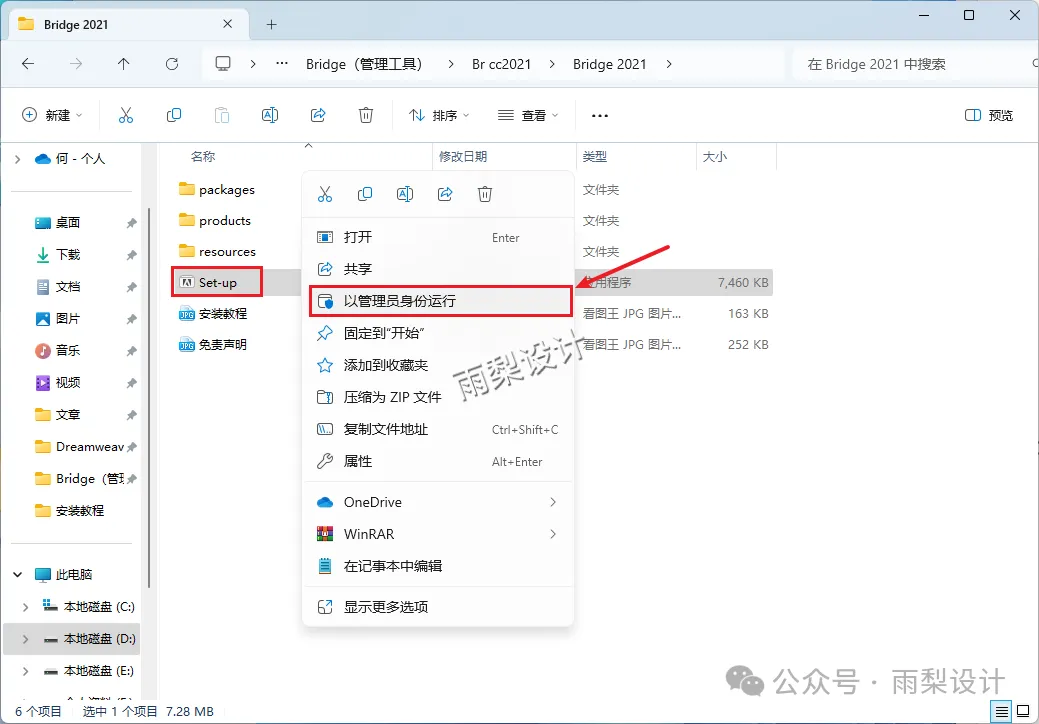Go back with the back arrow
Viewport: 1039px width, 724px height.
point(28,64)
